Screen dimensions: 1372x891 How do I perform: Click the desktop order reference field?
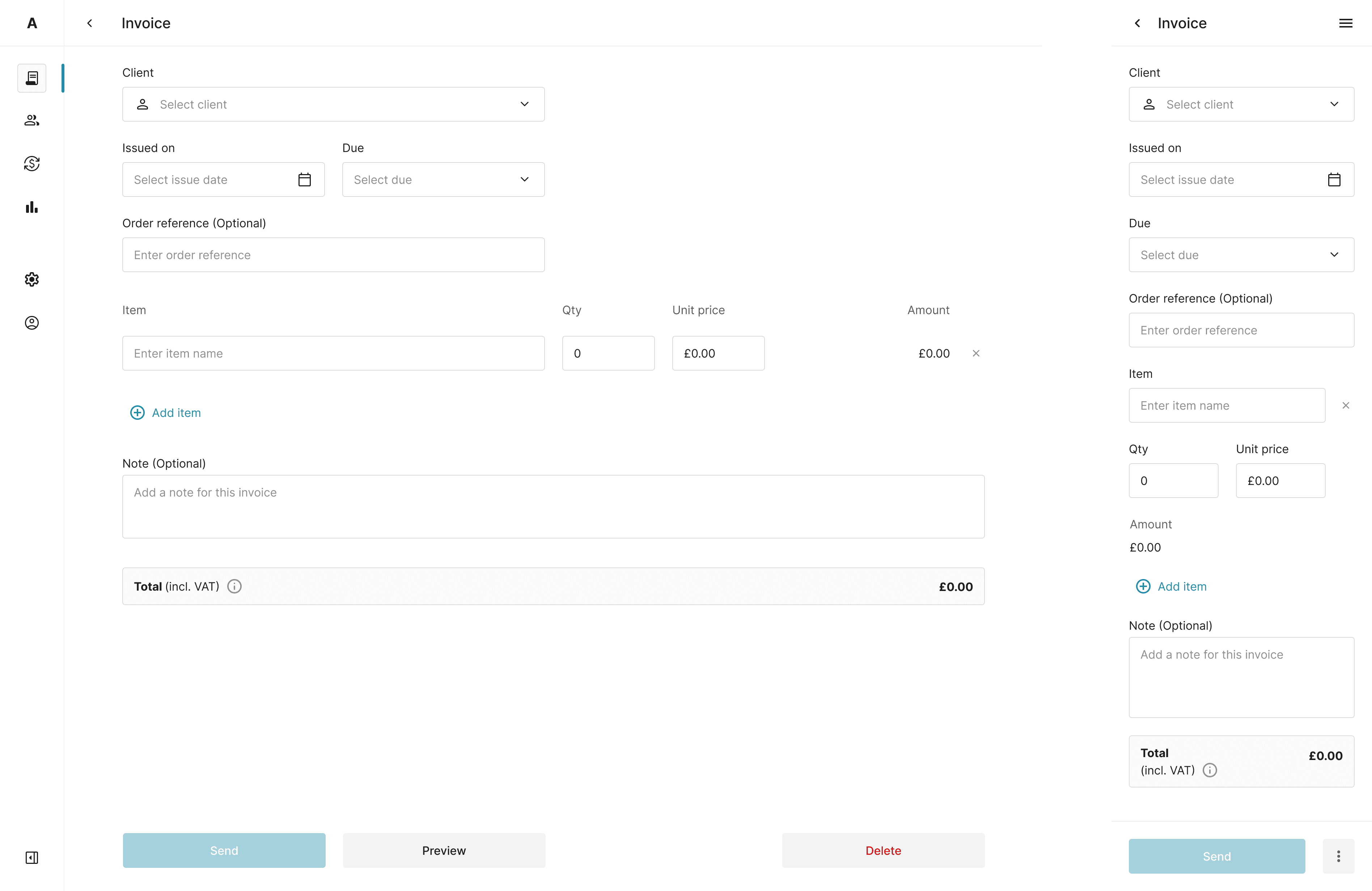(333, 255)
